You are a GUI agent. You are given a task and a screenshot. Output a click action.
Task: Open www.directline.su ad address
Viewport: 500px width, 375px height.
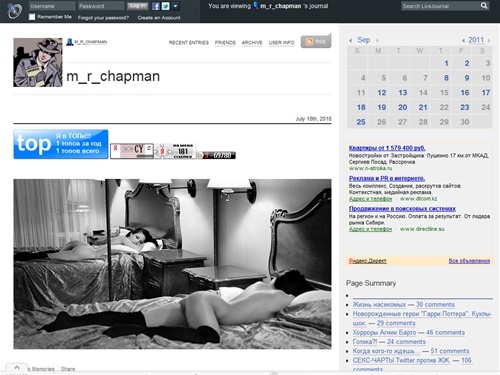[422, 229]
